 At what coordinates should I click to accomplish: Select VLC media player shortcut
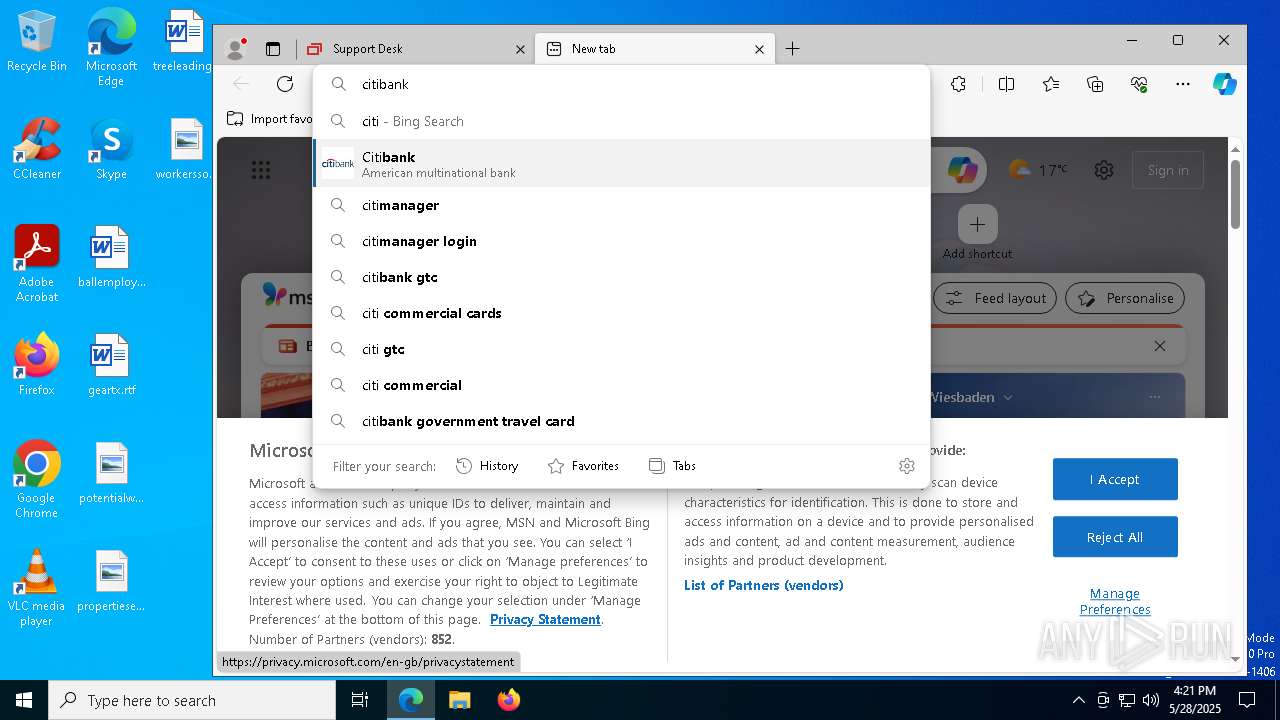pyautogui.click(x=36, y=587)
